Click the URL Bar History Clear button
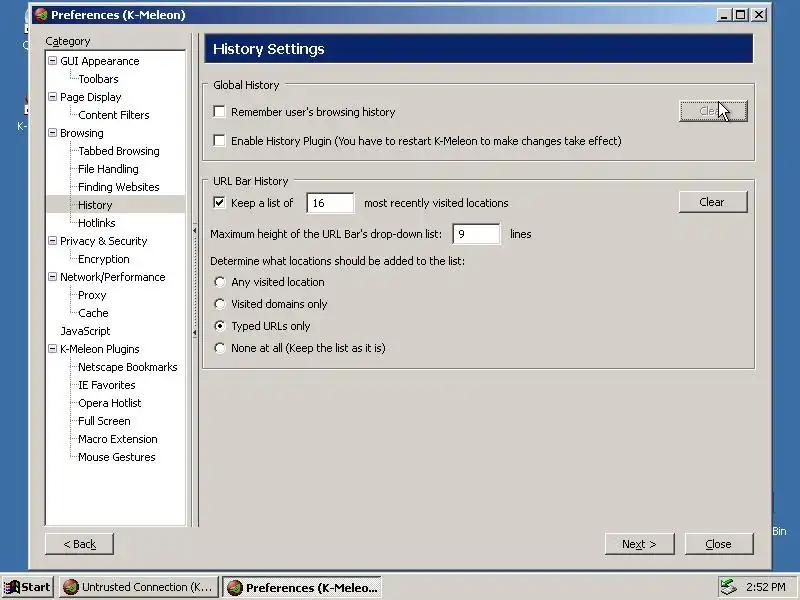 [x=713, y=202]
